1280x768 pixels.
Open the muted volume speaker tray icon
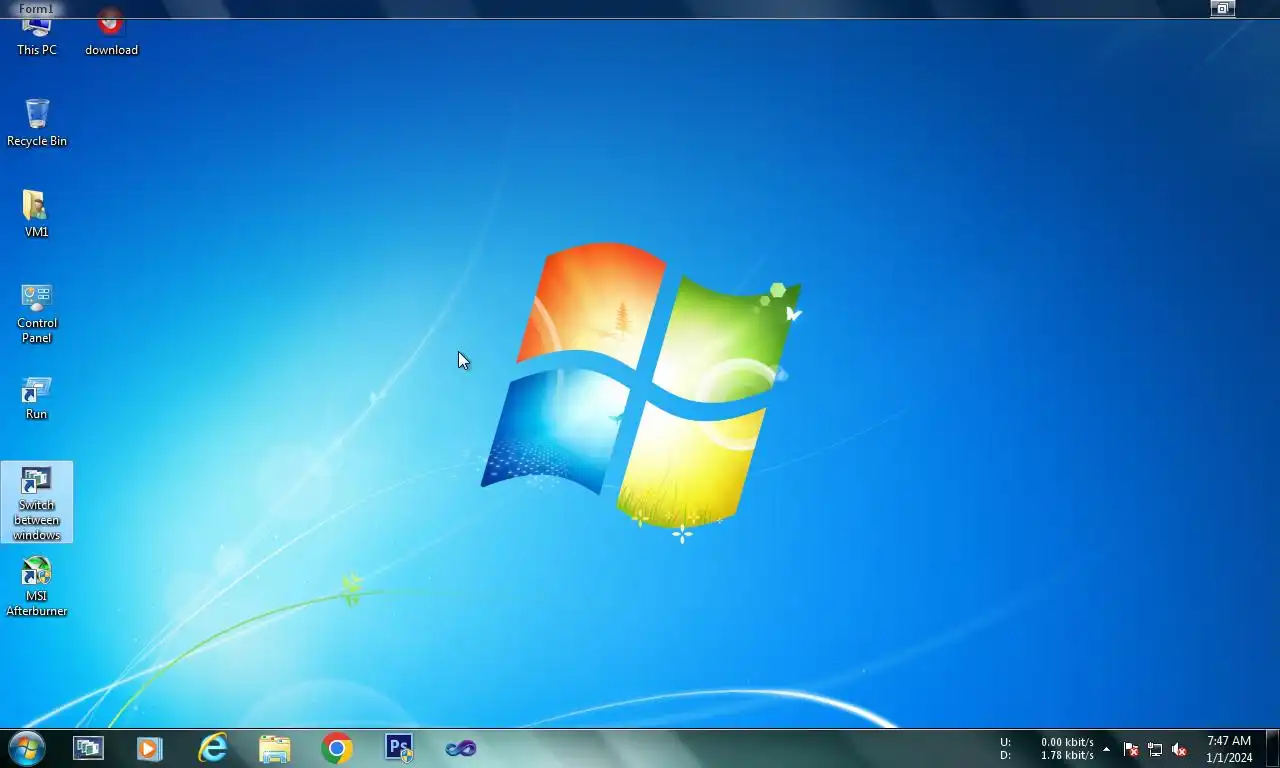(1179, 749)
